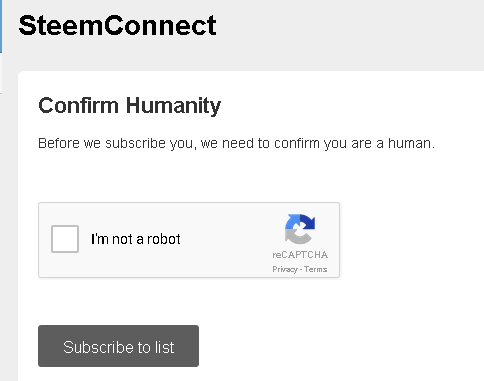Click the gray arrow of reCAPTCHA logo
Image resolution: width=484 pixels, height=381 pixels.
coord(297,237)
